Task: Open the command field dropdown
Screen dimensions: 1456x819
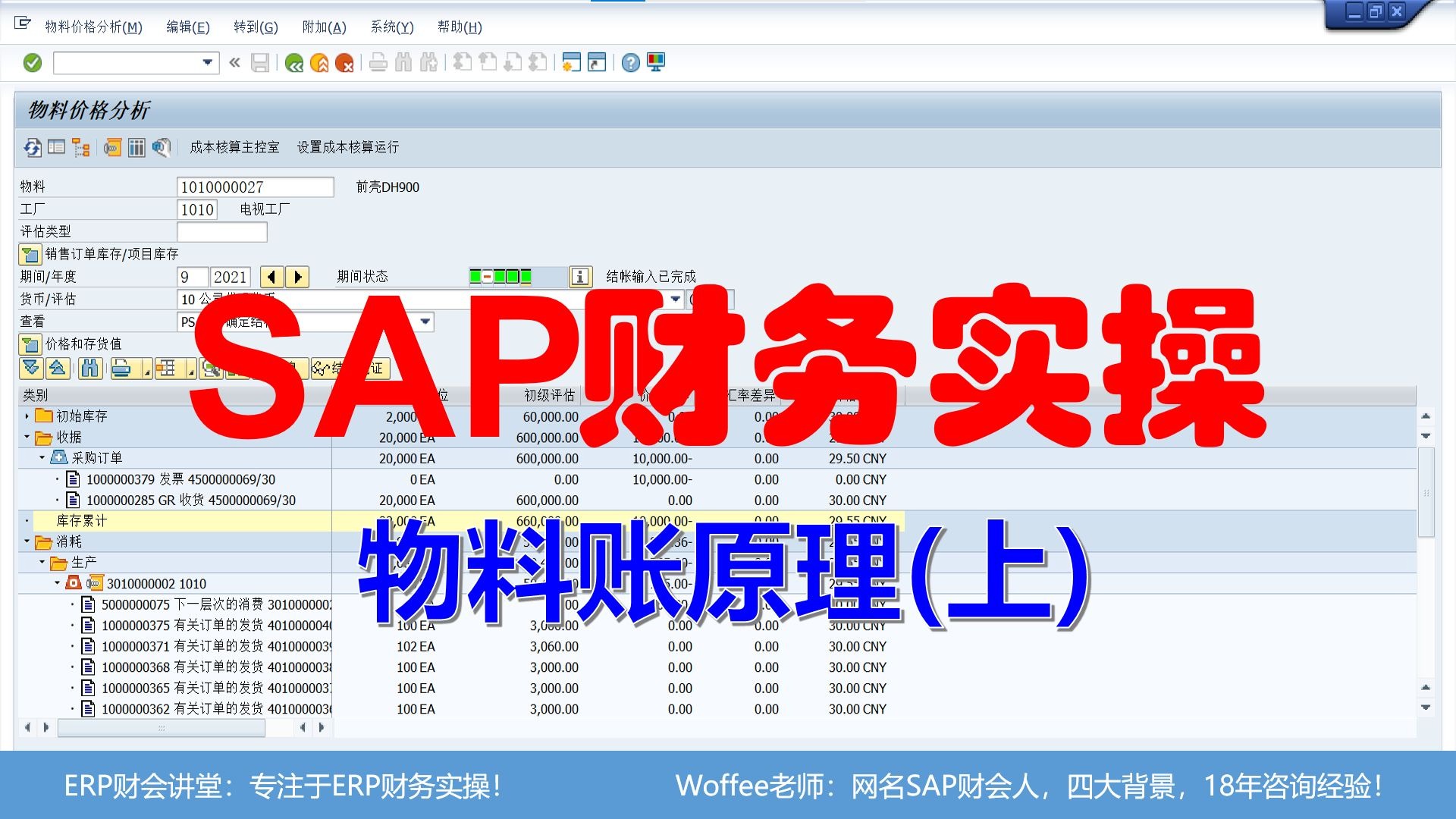Action: (206, 63)
